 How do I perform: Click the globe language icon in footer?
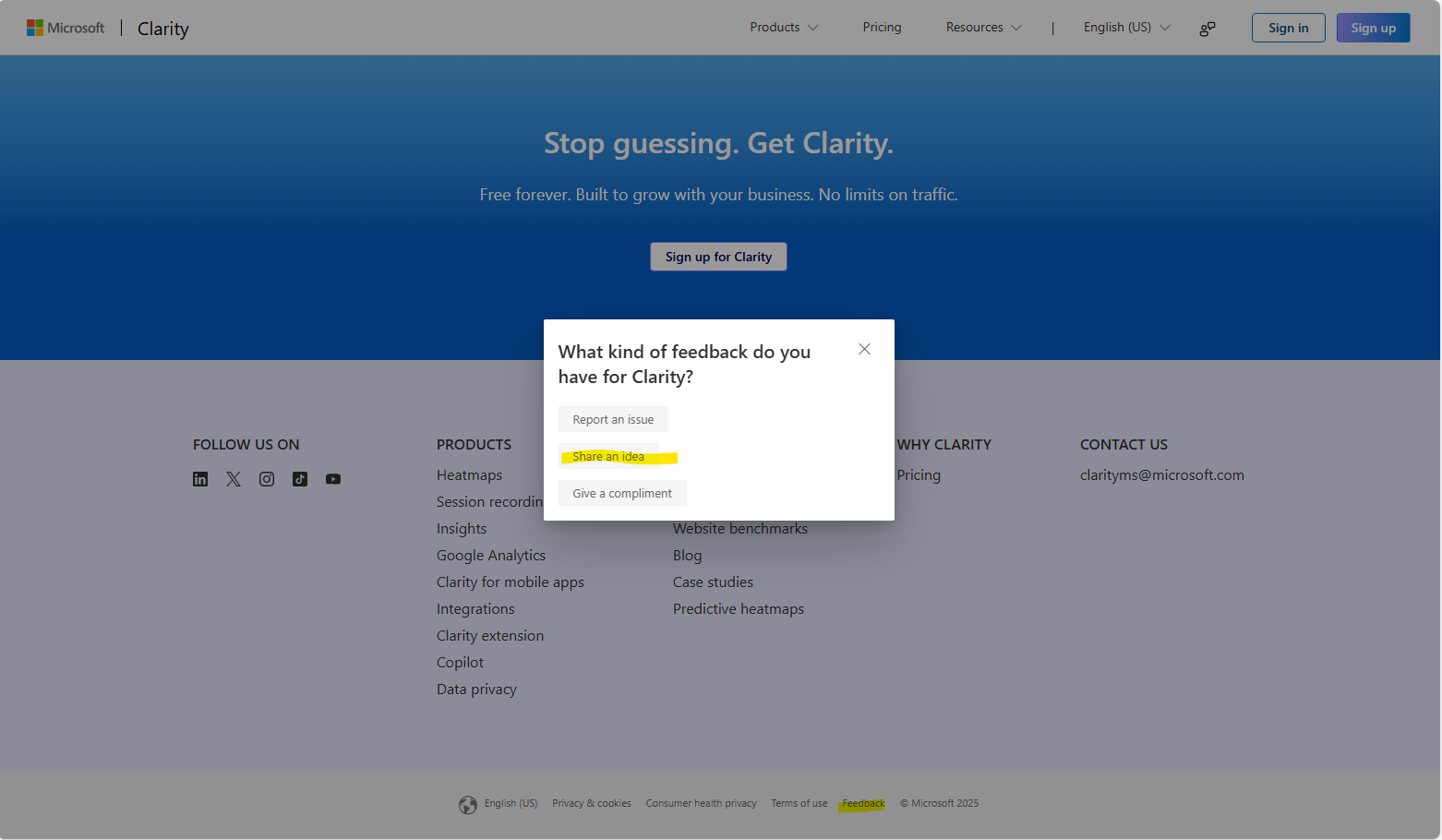(468, 805)
